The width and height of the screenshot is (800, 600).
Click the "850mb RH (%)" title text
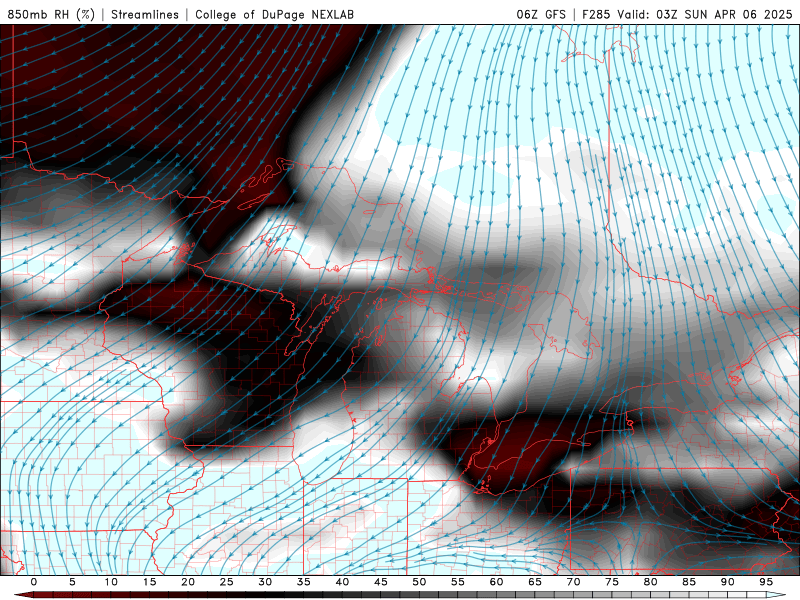pyautogui.click(x=51, y=14)
